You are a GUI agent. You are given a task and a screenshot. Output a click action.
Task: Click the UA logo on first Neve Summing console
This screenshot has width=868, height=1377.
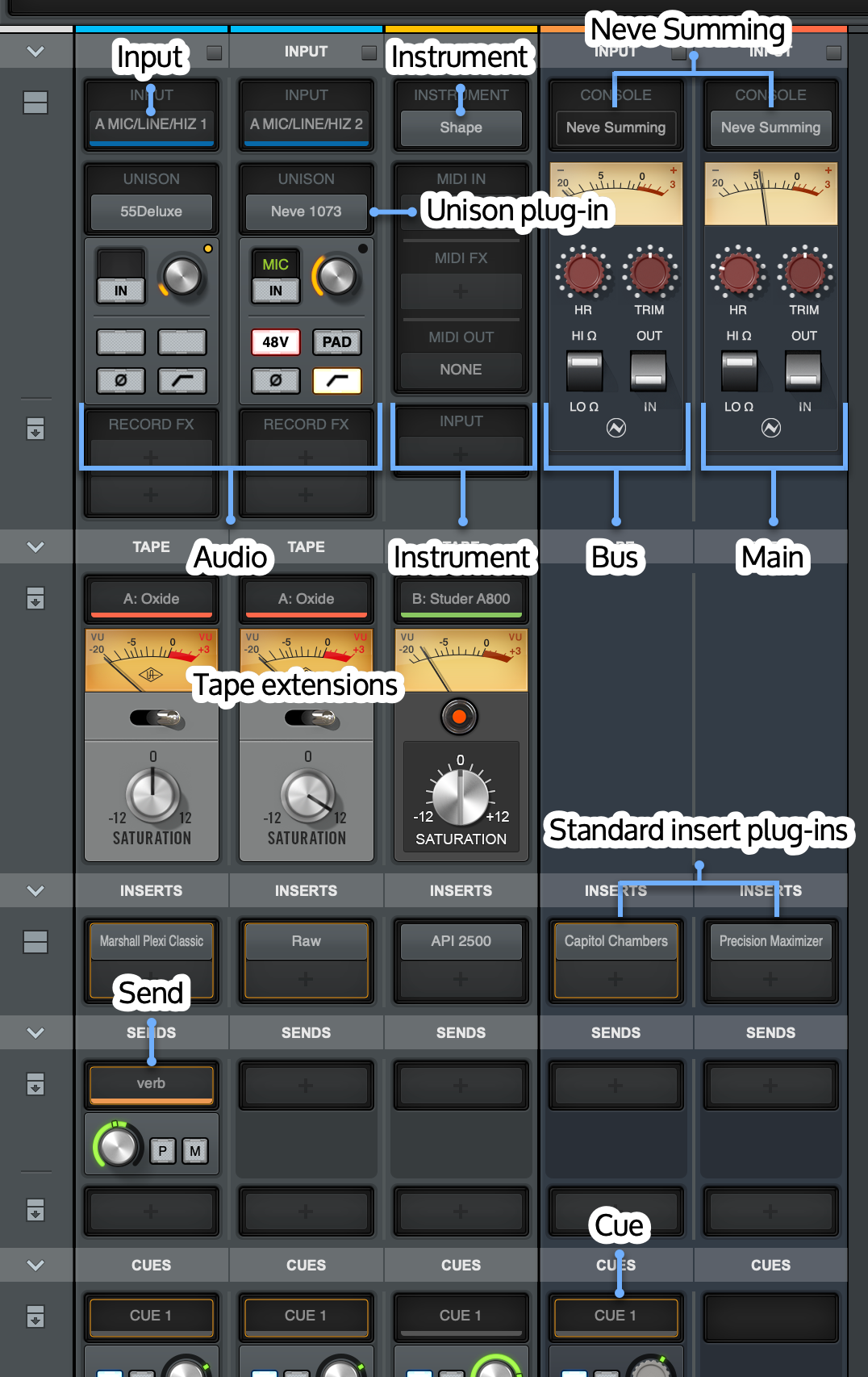click(616, 428)
